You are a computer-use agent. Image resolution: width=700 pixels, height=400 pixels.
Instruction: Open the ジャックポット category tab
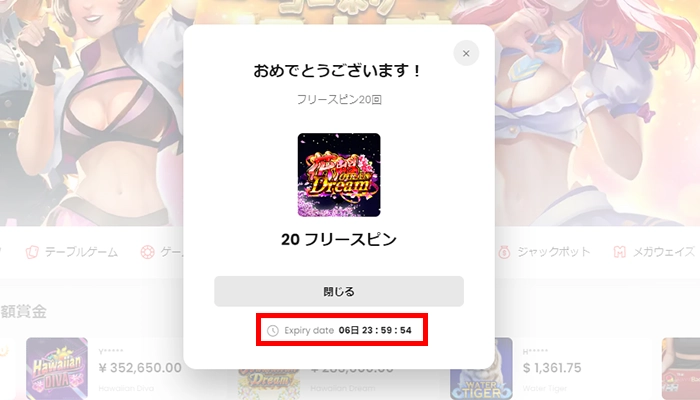point(545,252)
